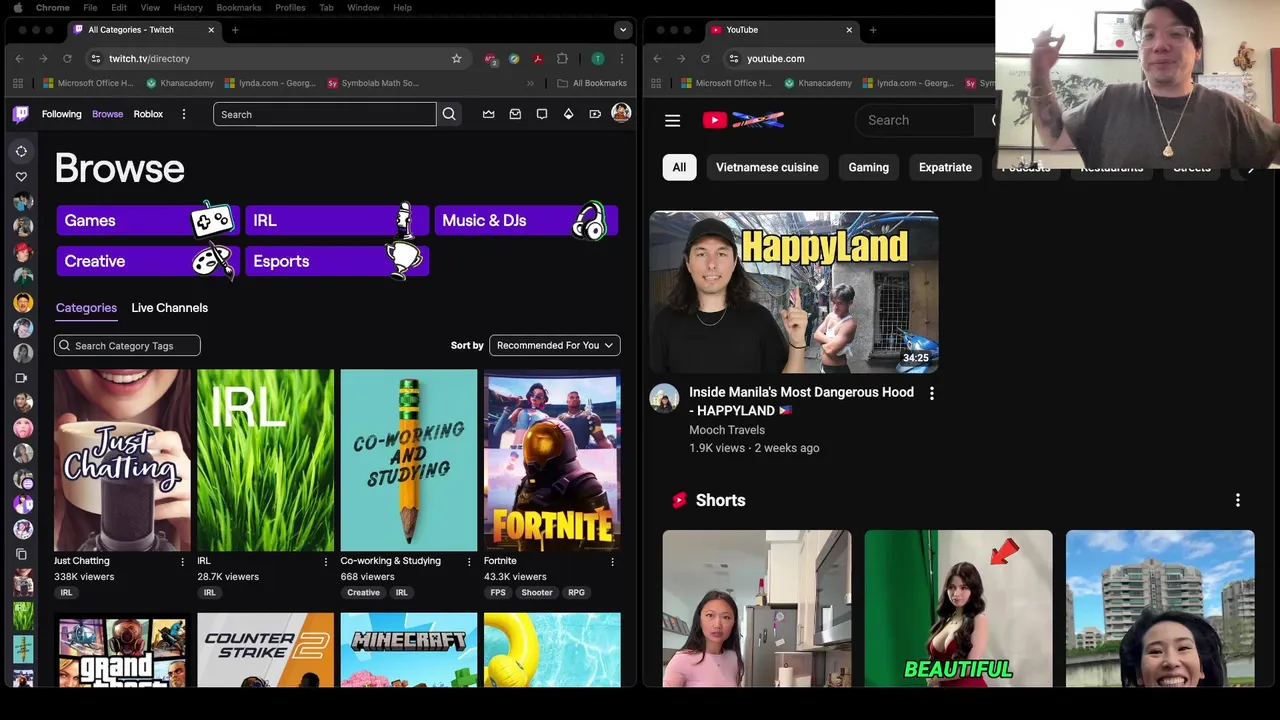Select the Gaming filter chip on YouTube

point(868,167)
